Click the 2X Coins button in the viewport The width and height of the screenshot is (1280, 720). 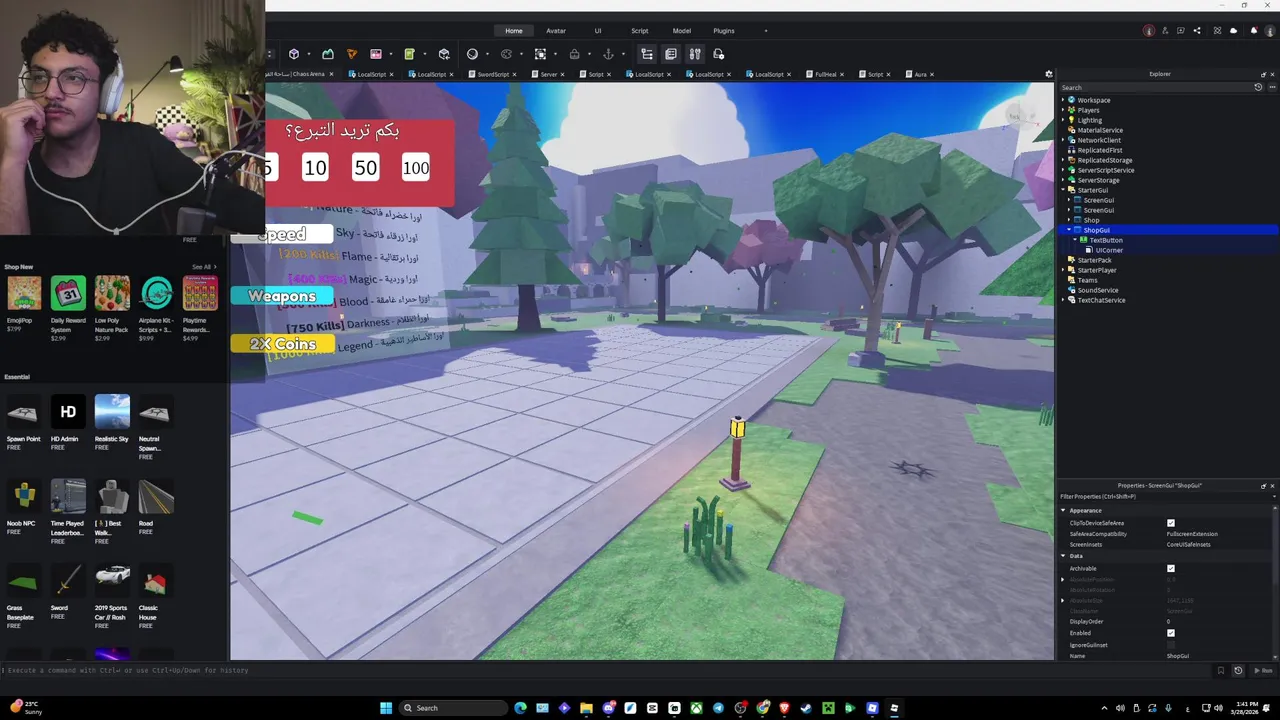[x=282, y=344]
